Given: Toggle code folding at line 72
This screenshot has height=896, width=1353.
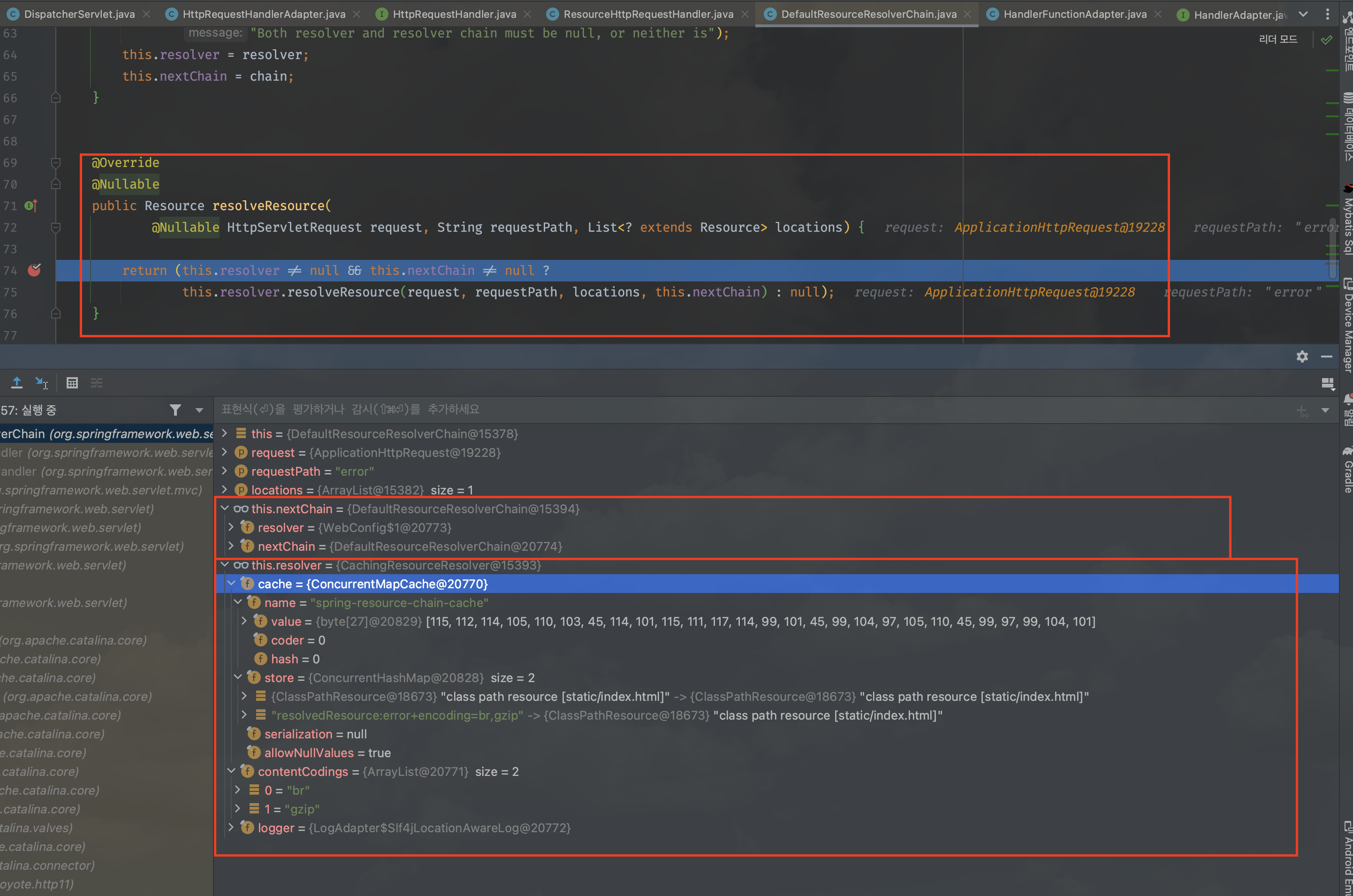Looking at the screenshot, I should pyautogui.click(x=55, y=228).
